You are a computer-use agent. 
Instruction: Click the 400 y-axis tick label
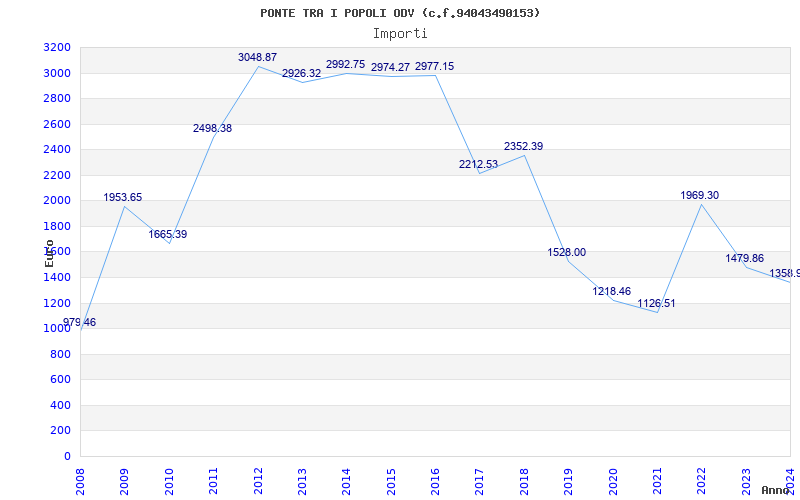[x=61, y=406]
